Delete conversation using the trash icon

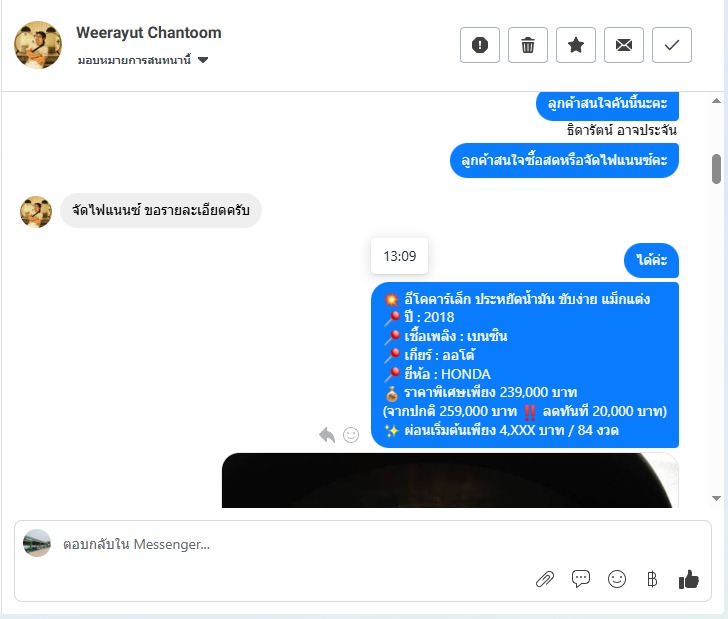pos(528,45)
